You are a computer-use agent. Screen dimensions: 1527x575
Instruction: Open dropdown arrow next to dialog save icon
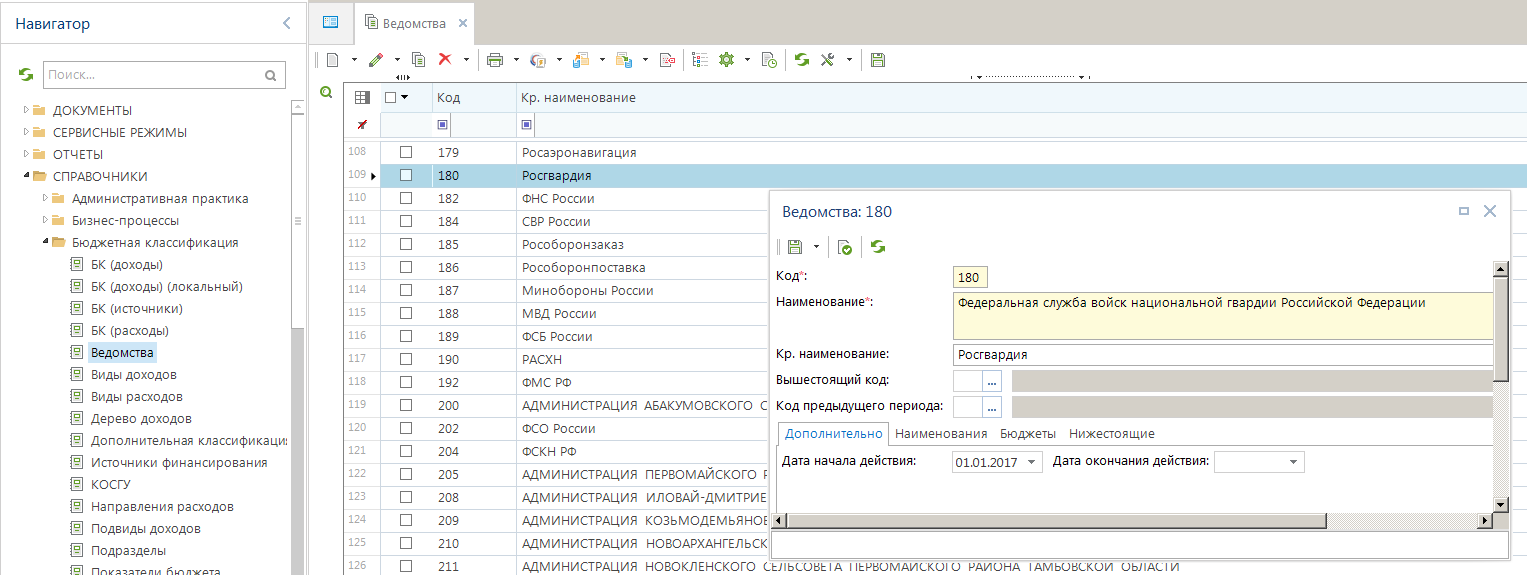pyautogui.click(x=816, y=246)
